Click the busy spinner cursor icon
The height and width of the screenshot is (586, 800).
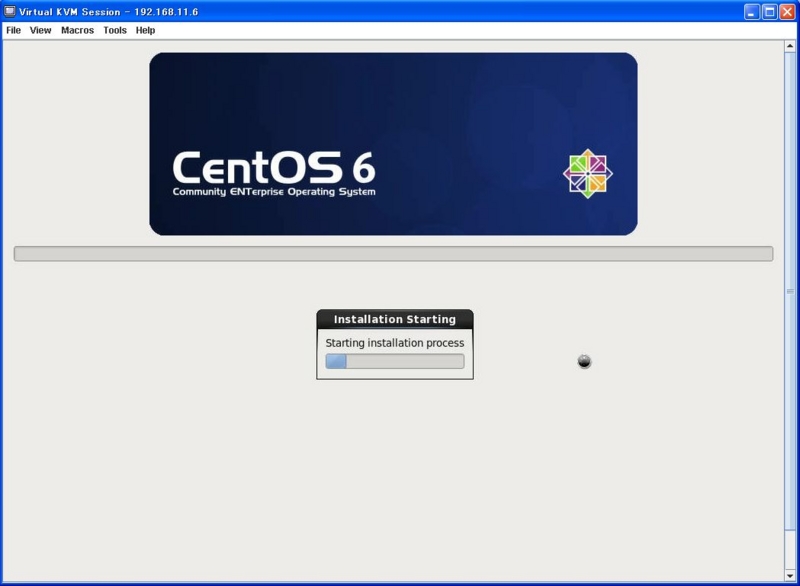point(584,361)
